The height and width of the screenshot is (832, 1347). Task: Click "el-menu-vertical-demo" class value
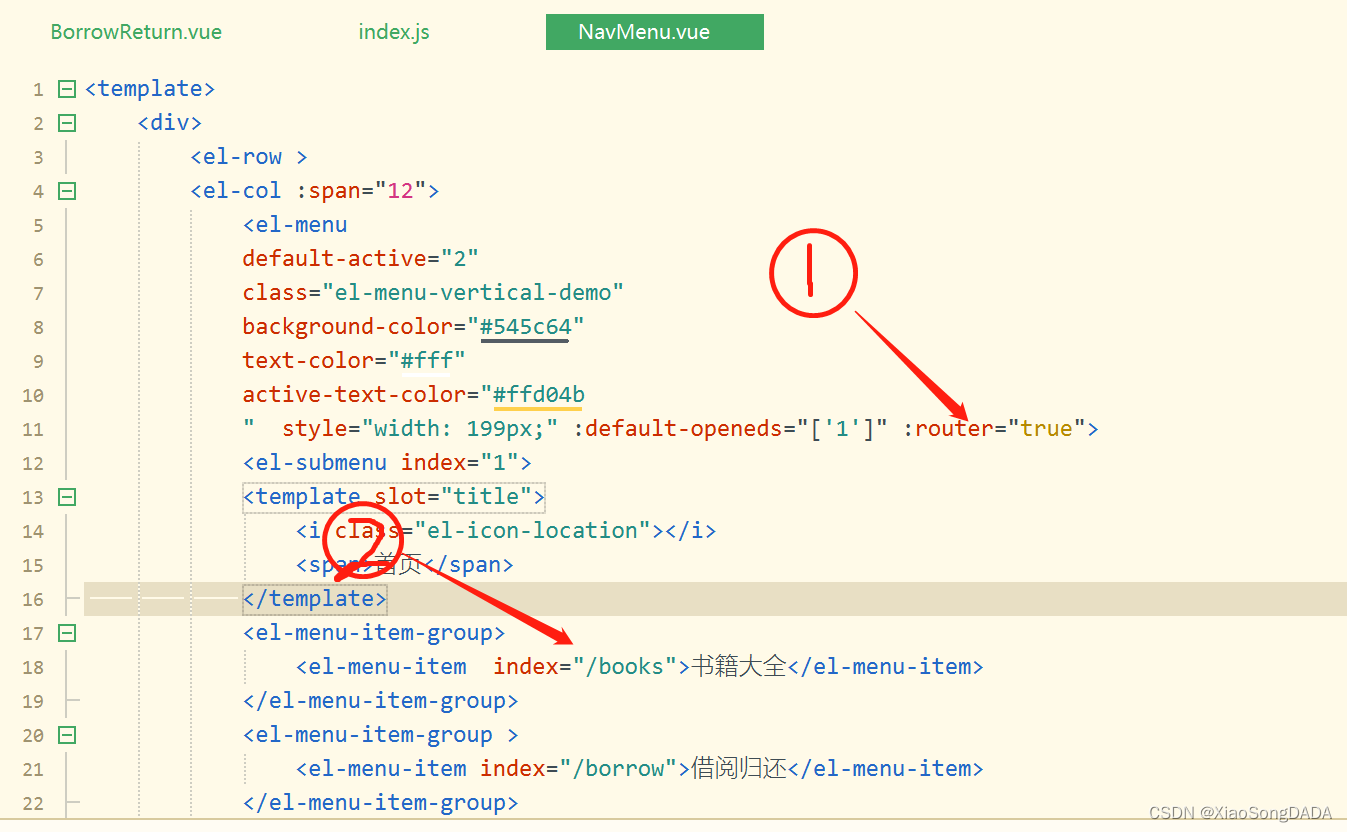coord(473,293)
